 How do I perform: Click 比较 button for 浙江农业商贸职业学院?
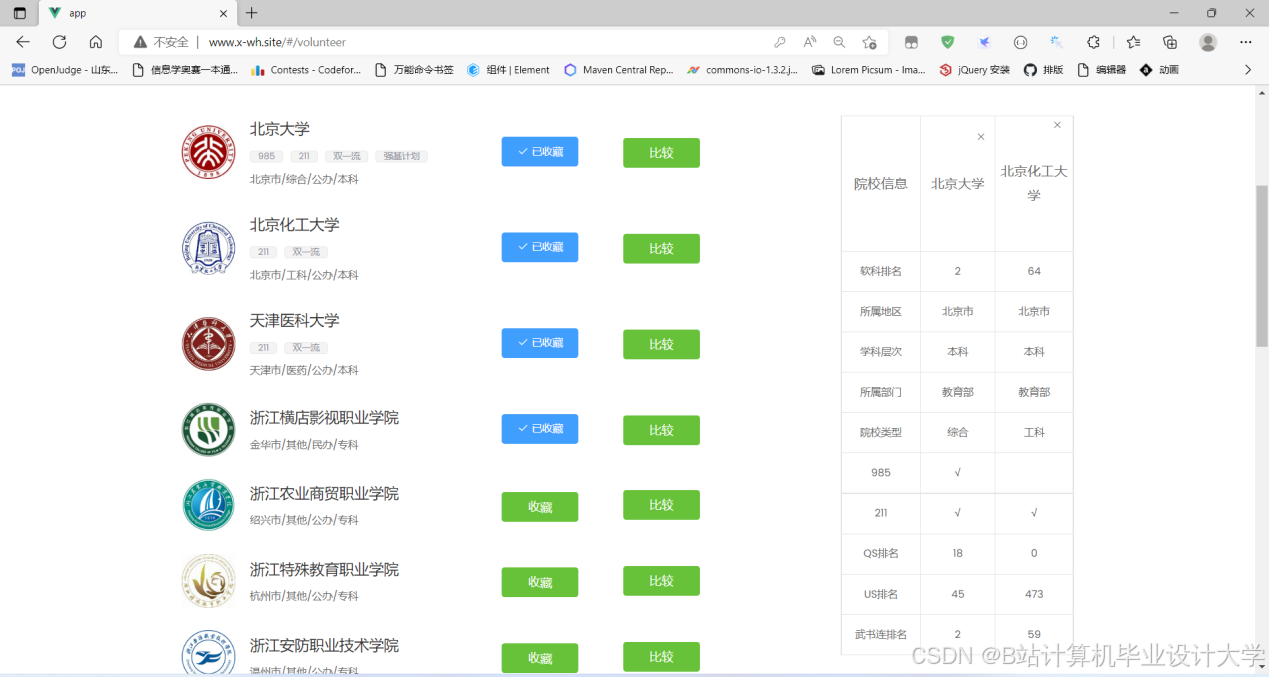[x=661, y=505]
